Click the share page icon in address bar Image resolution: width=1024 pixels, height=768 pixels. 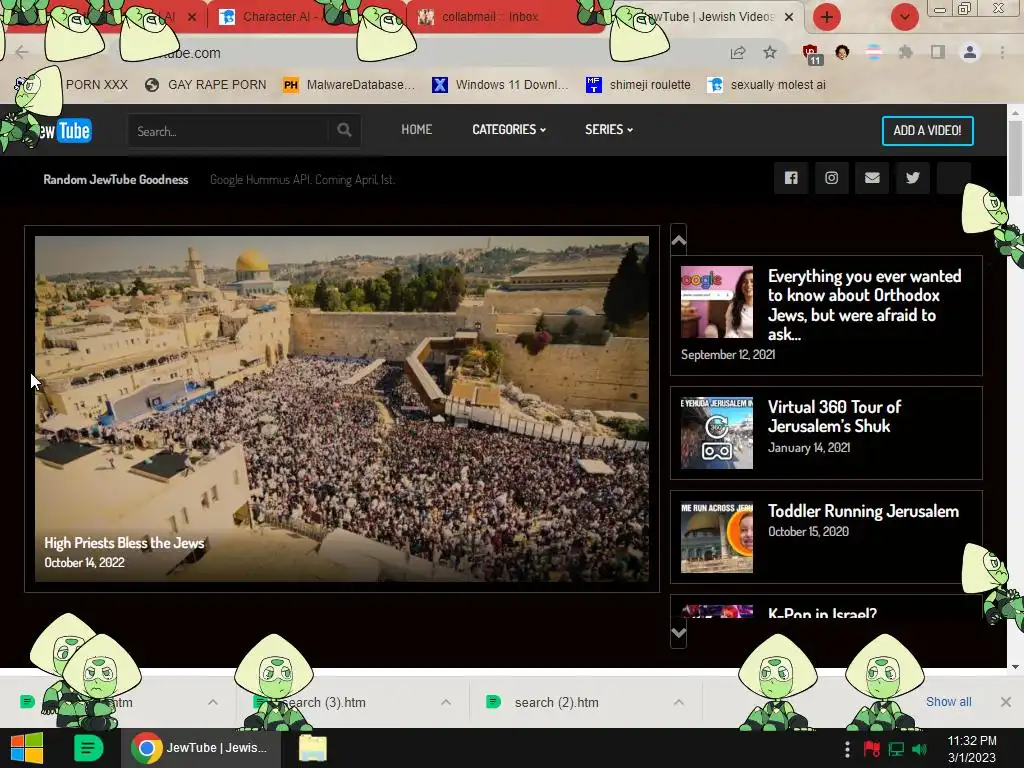pyautogui.click(x=738, y=53)
